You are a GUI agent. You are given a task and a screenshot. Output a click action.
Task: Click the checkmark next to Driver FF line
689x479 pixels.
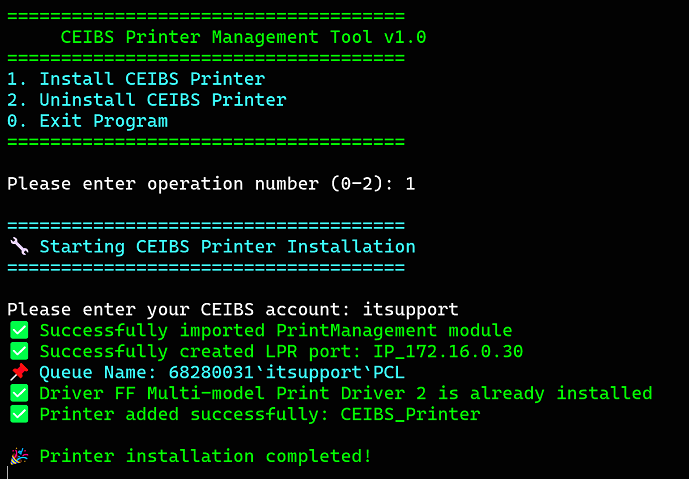pos(19,393)
